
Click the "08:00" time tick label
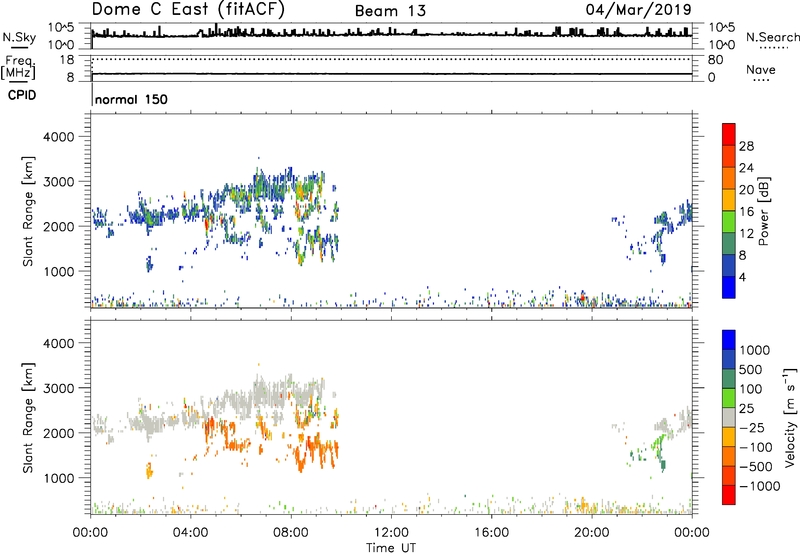tap(291, 533)
